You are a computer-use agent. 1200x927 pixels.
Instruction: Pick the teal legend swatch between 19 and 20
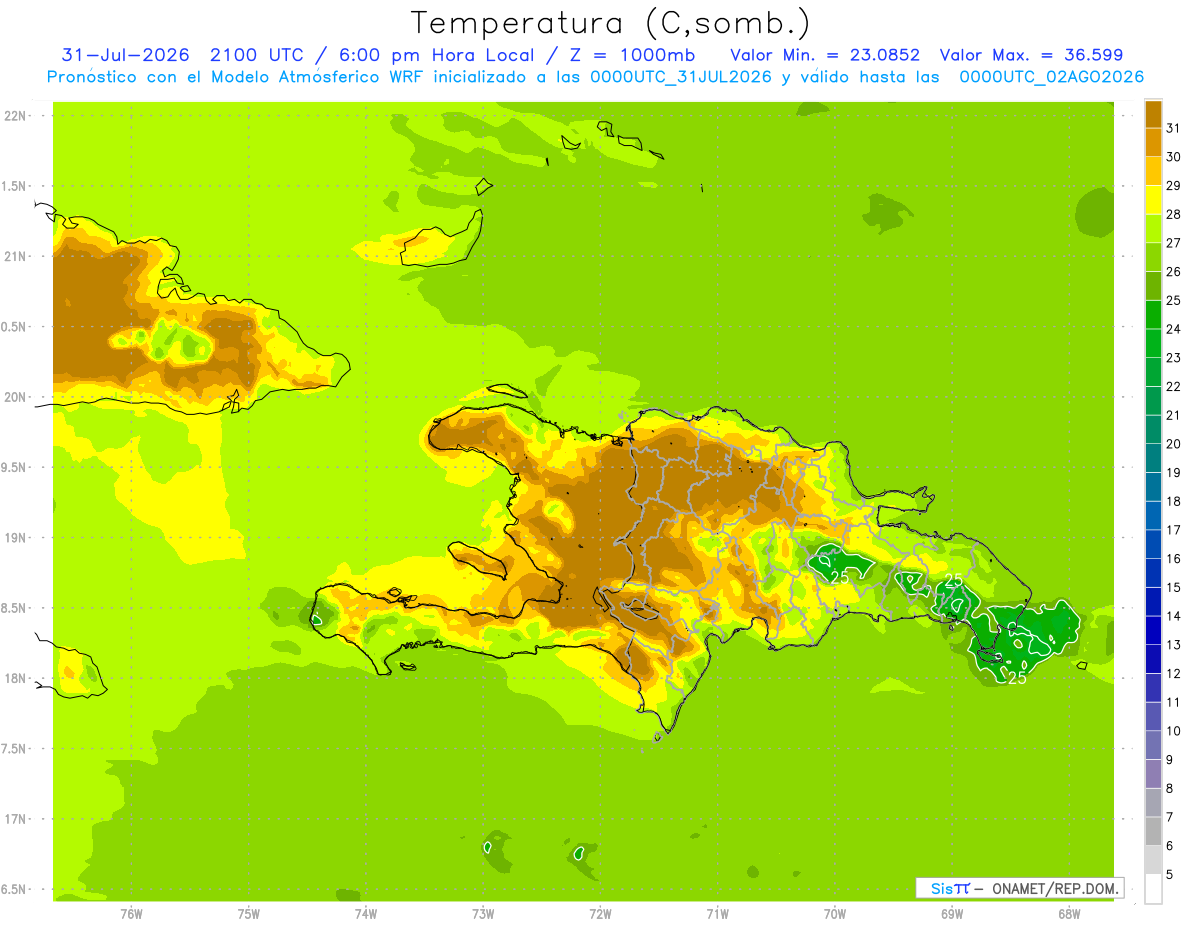pyautogui.click(x=1153, y=458)
